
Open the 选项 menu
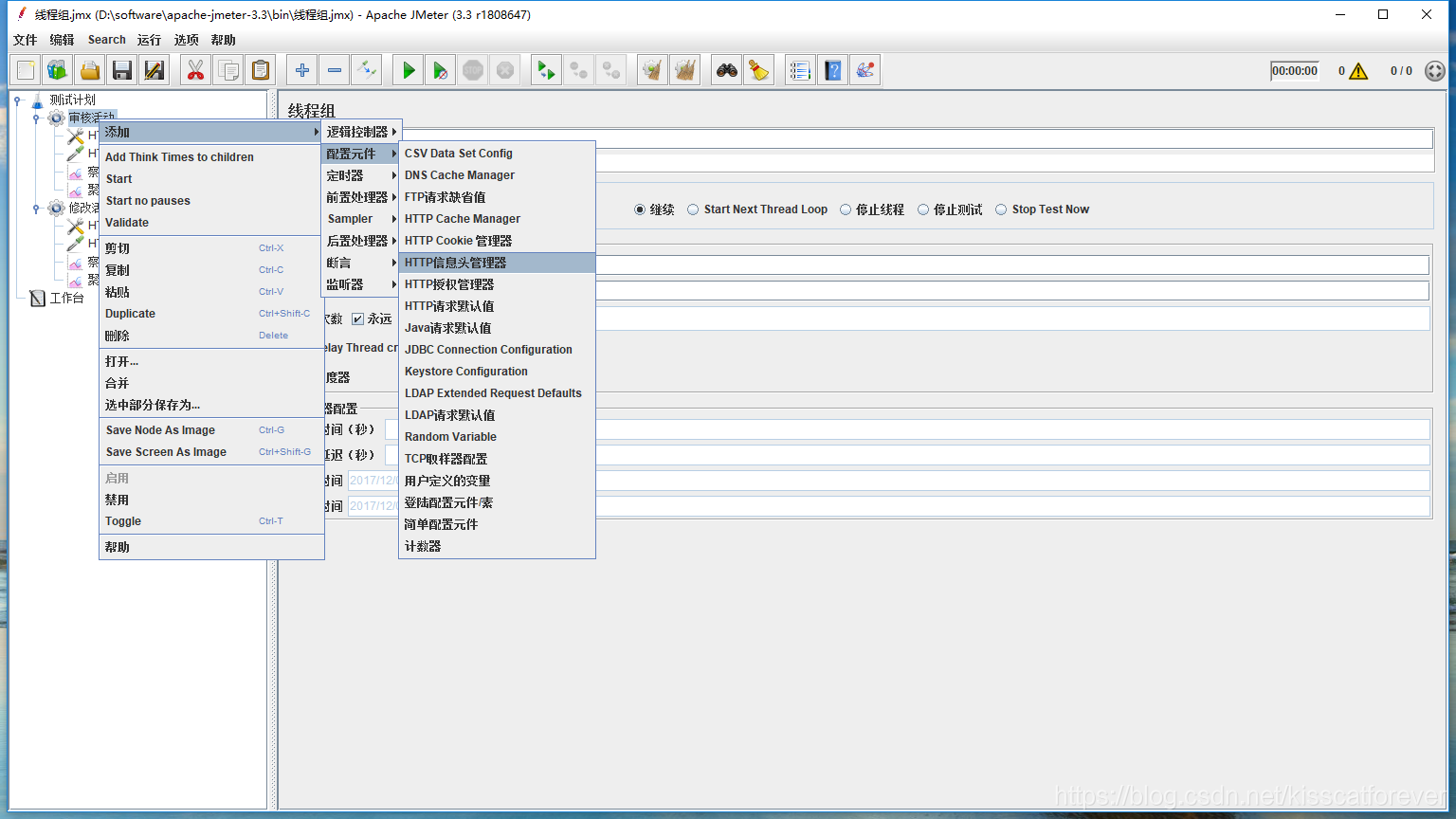point(187,40)
